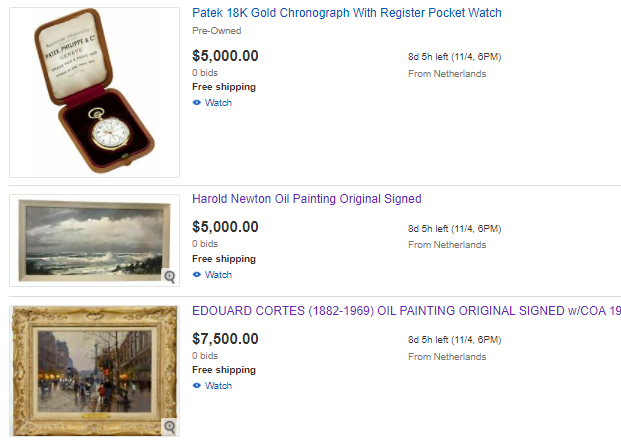This screenshot has height=445, width=621.
Task: Watch the Edouard Cortes painting listing
Action: pos(218,386)
